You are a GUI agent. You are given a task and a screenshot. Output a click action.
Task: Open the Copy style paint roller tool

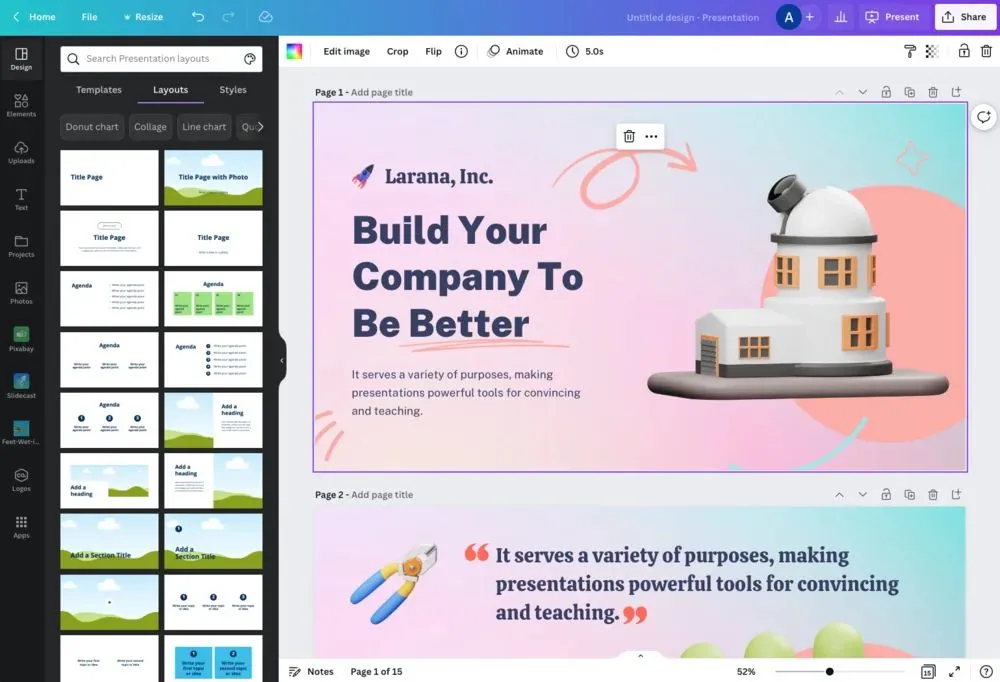coord(910,51)
